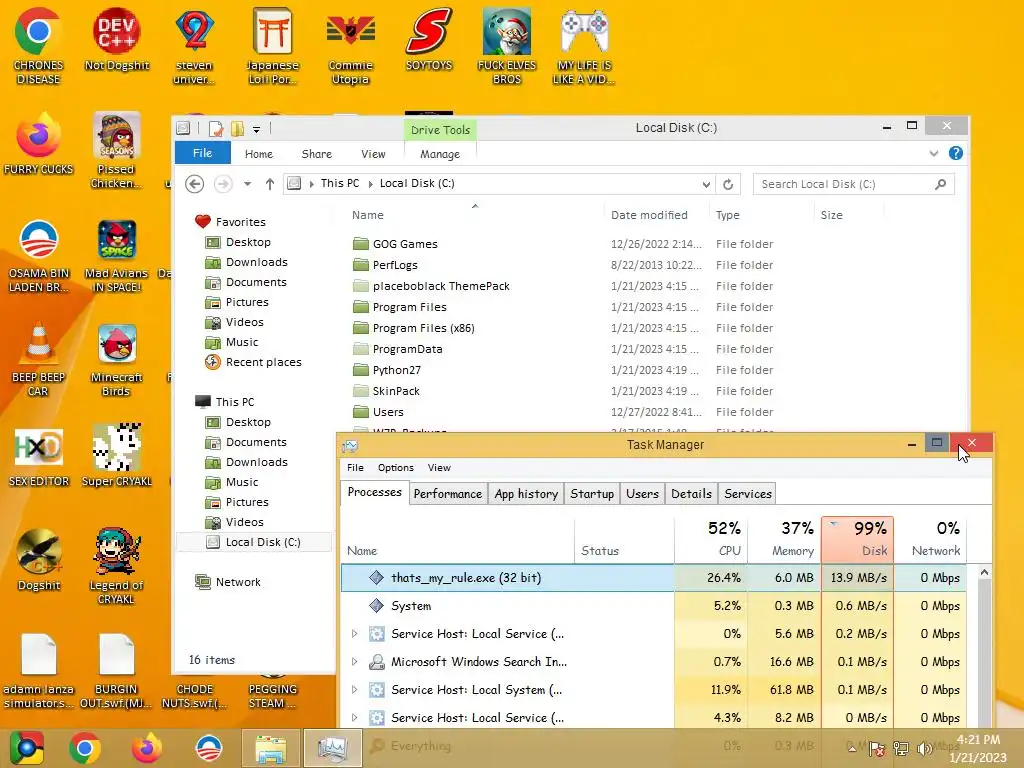
Task: Switch to the Performance tab in Task Manager
Action: click(448, 494)
